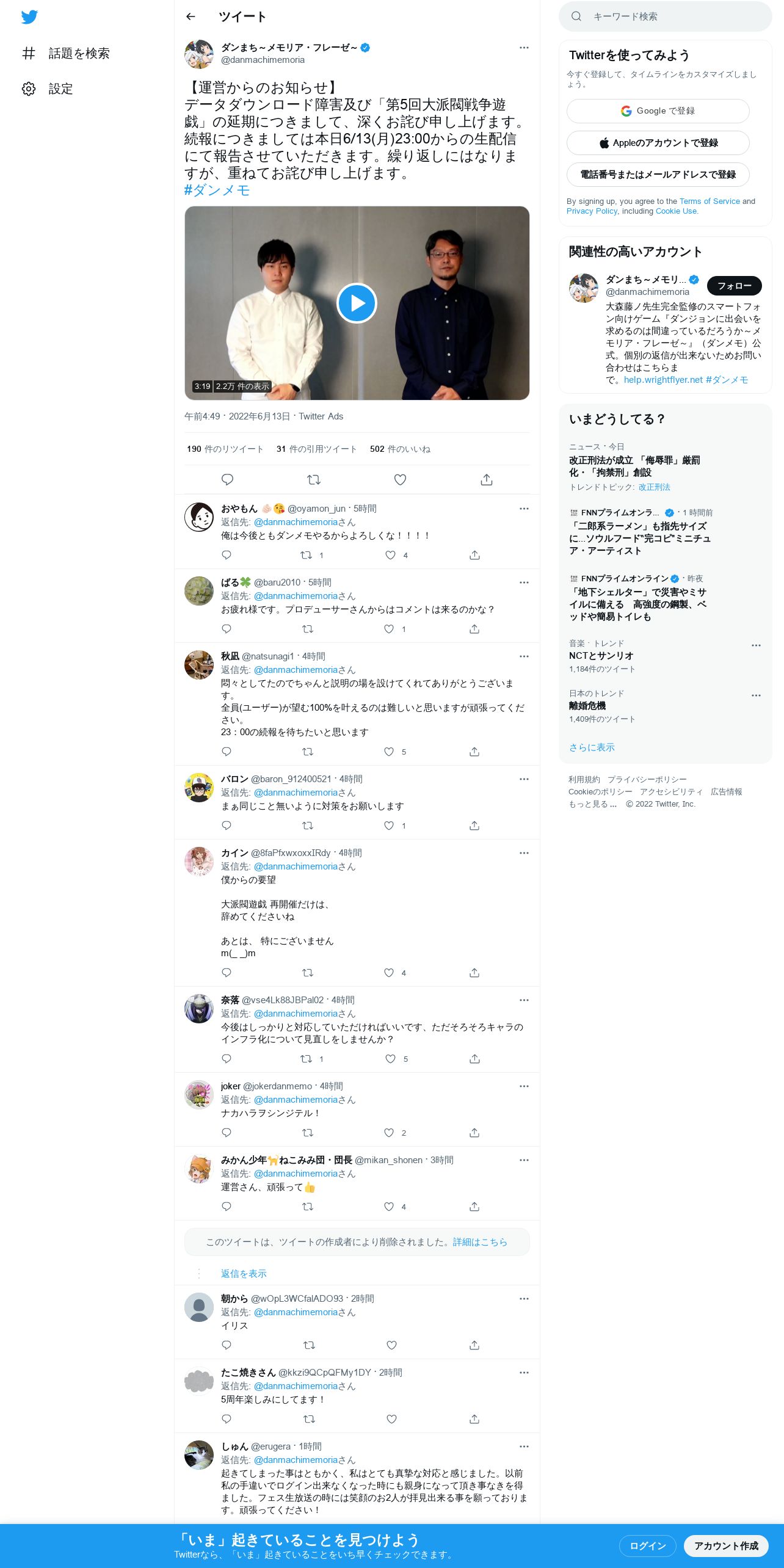Click the Twitter bird logo
This screenshot has height=1568, width=784.
tap(29, 17)
